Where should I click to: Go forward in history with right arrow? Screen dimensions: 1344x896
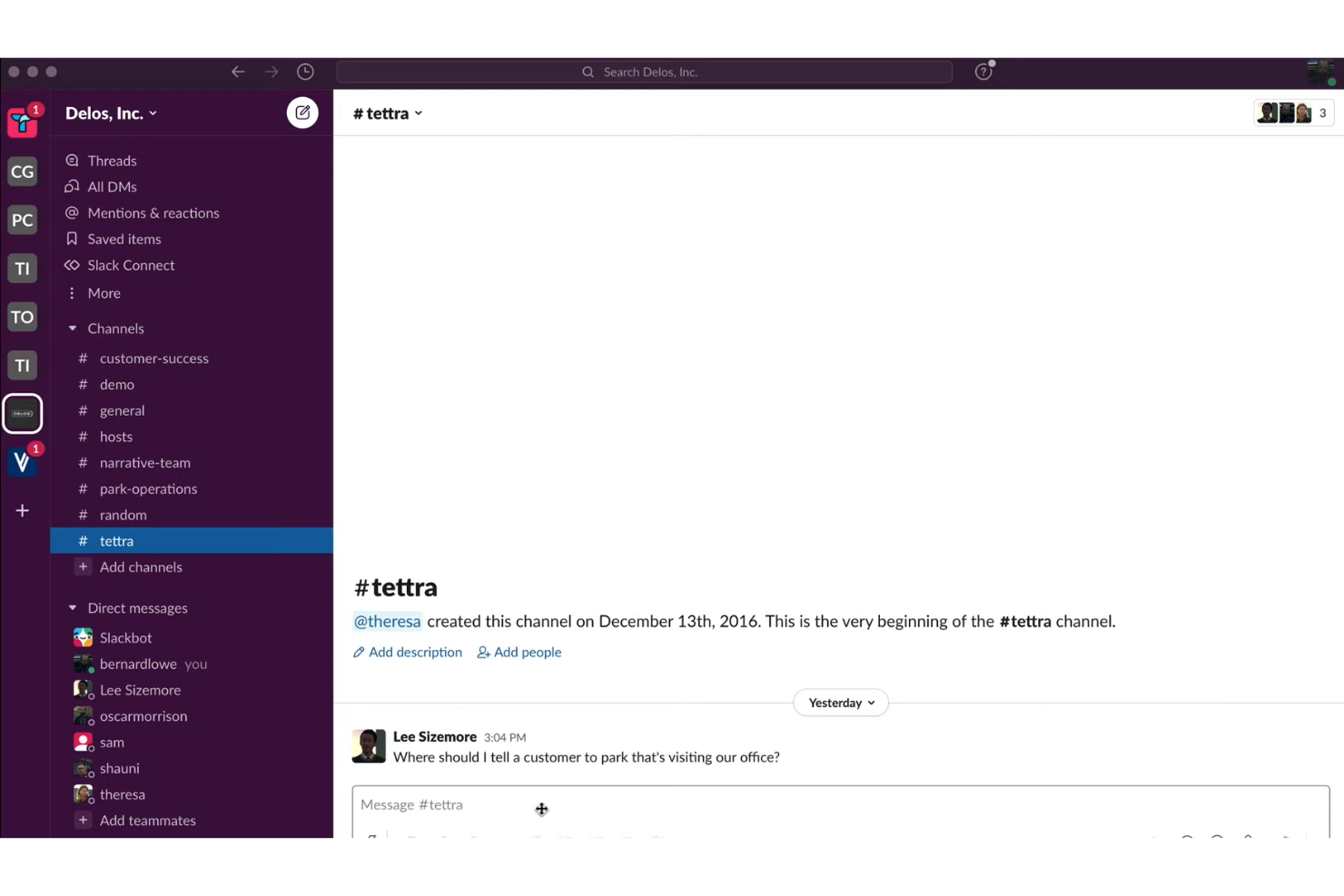coord(272,72)
